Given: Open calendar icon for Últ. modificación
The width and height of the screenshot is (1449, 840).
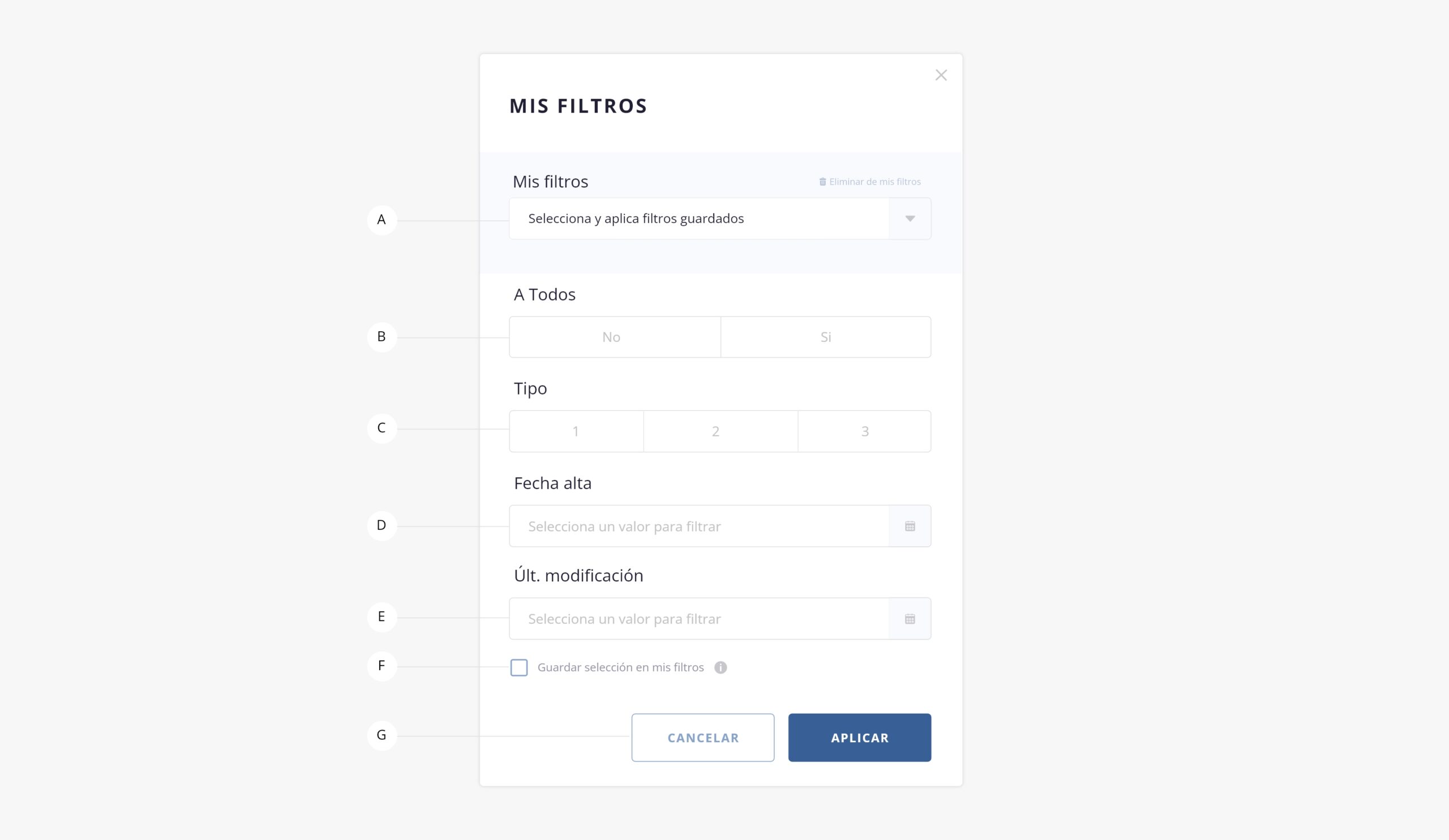Looking at the screenshot, I should coord(910,619).
